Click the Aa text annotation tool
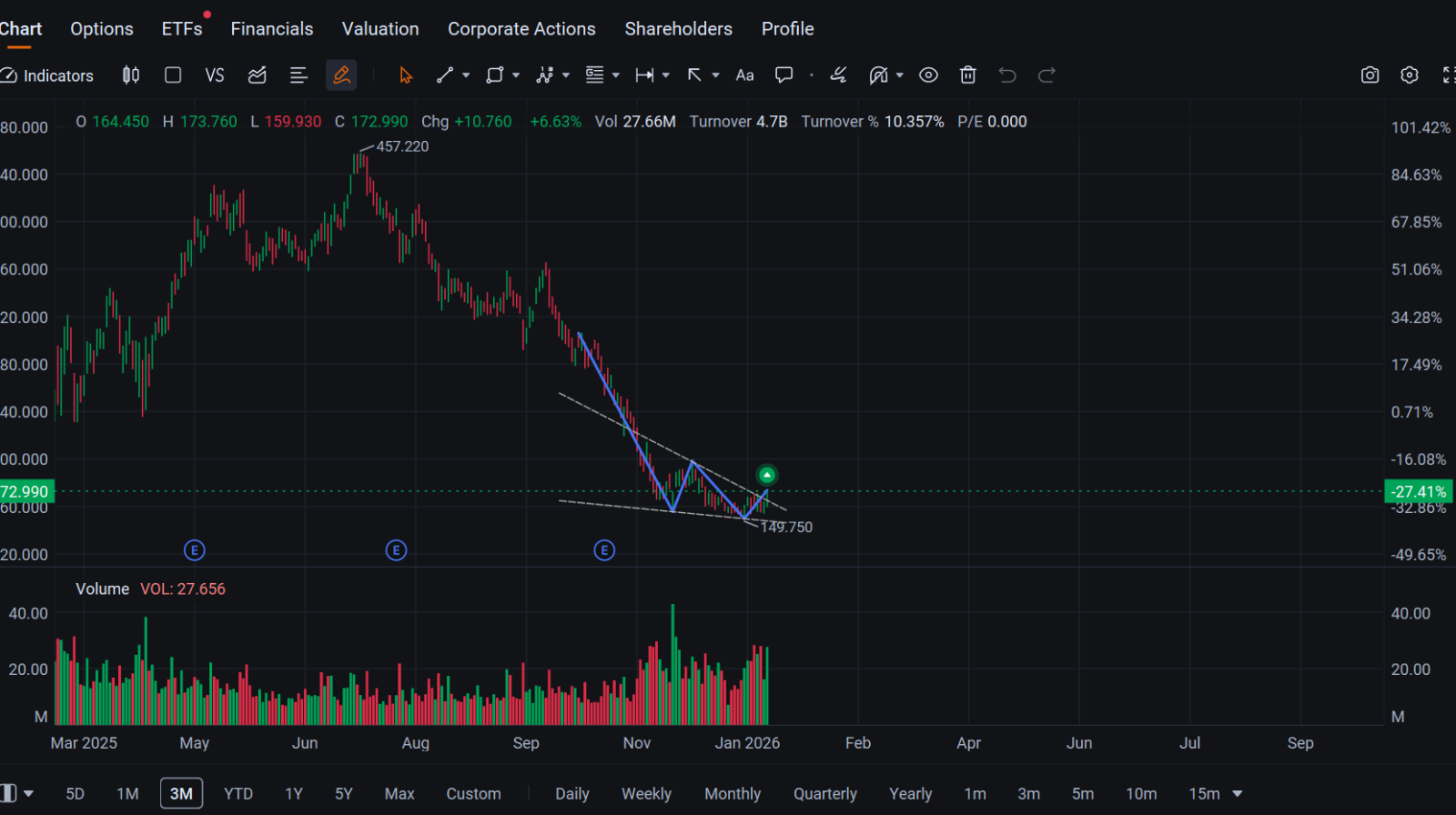The width and height of the screenshot is (1456, 815). point(744,75)
